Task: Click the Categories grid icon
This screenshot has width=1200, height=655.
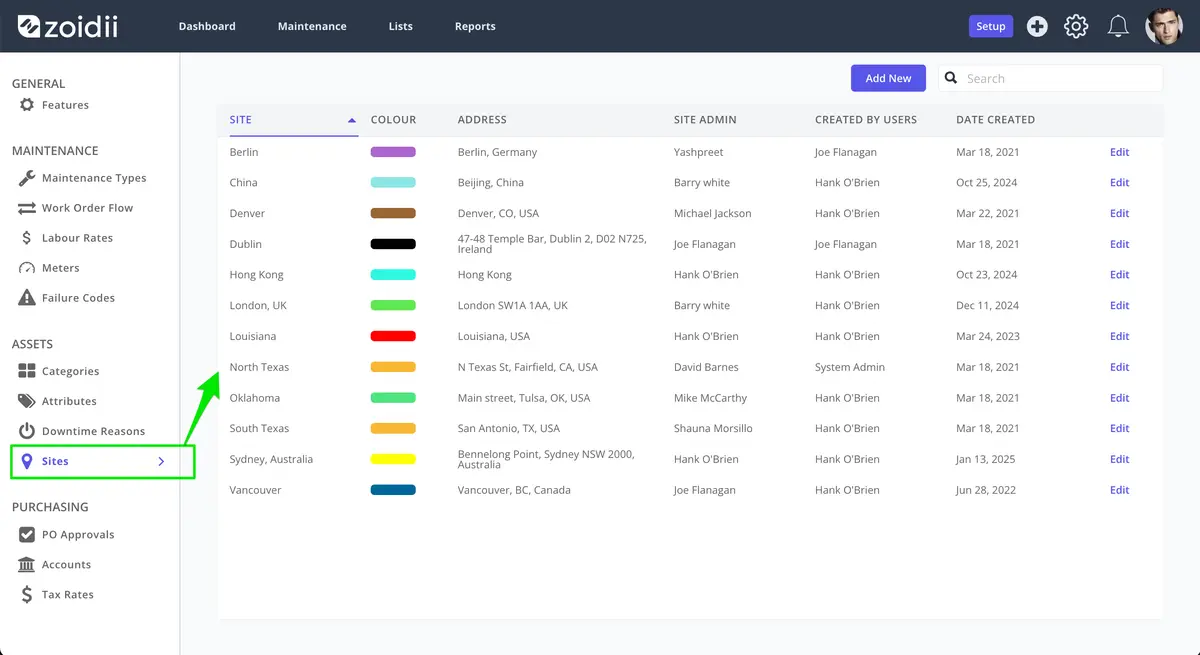Action: 27,371
